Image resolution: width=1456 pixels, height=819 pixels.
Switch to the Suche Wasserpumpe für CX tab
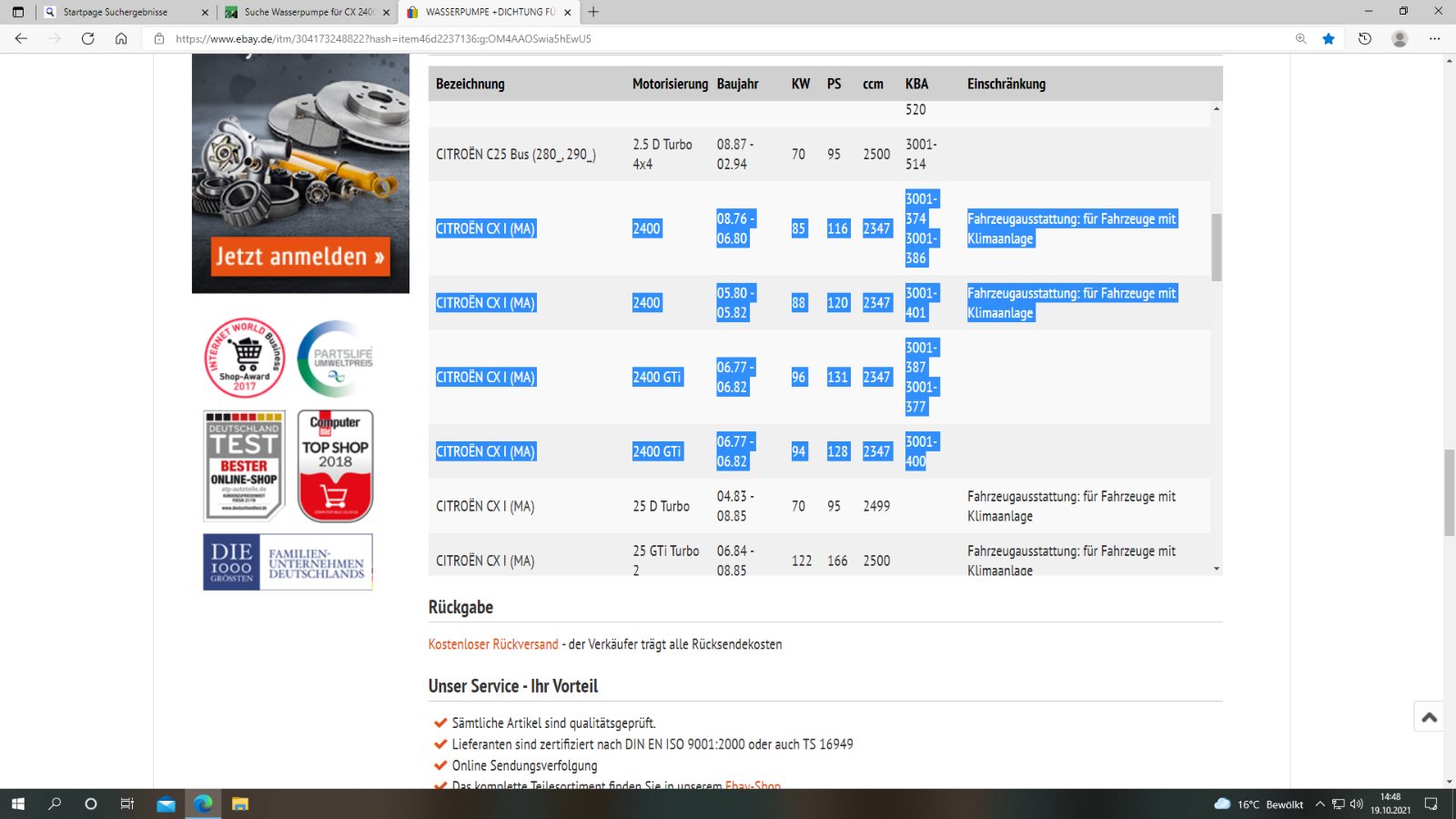point(308,12)
